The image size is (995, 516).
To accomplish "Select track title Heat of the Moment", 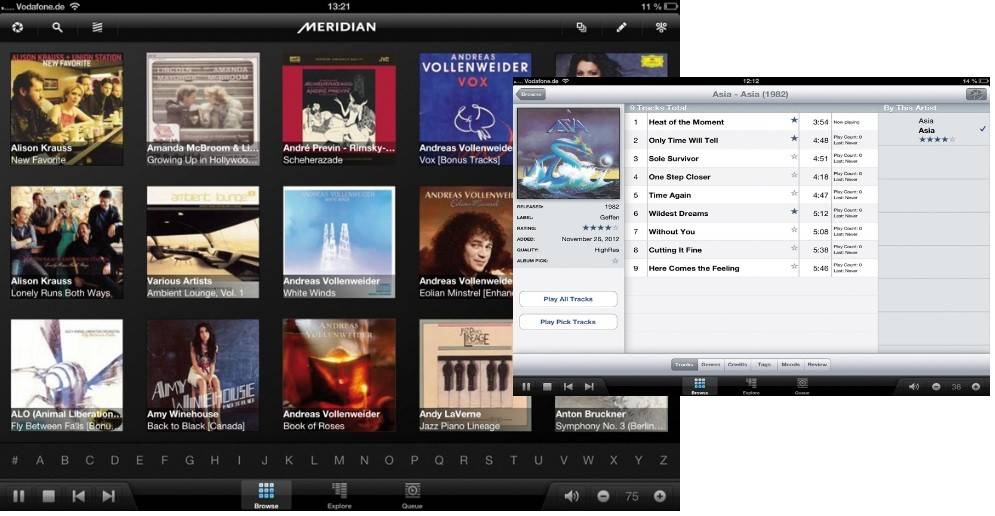I will (686, 122).
